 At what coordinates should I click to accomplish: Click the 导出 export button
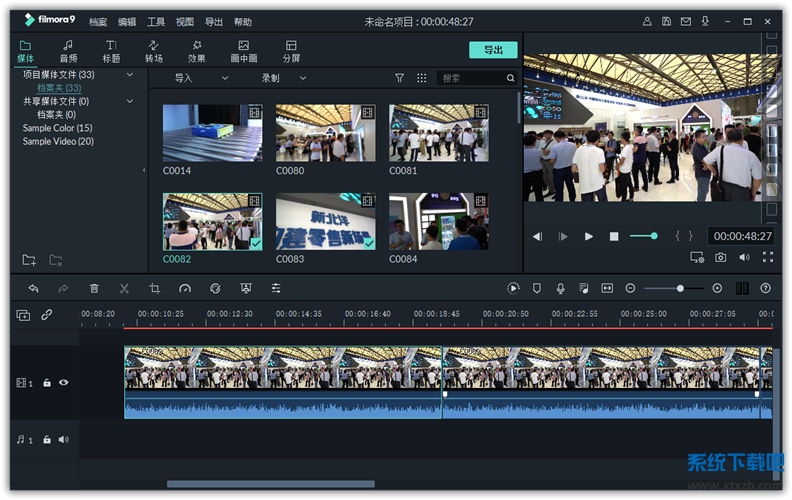(493, 50)
